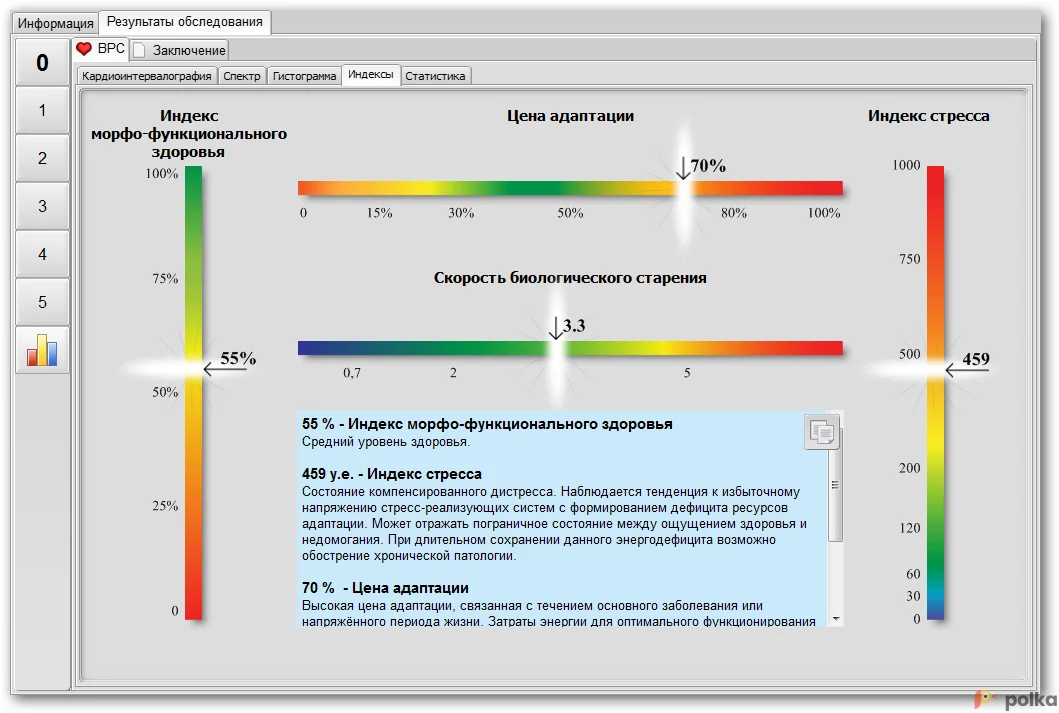Switch to the Кардиоинтервалография tab

click(x=146, y=76)
